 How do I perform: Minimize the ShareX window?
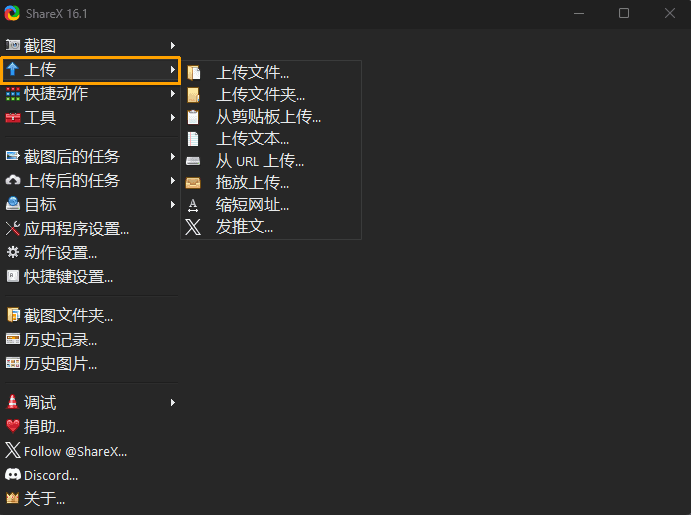579,13
